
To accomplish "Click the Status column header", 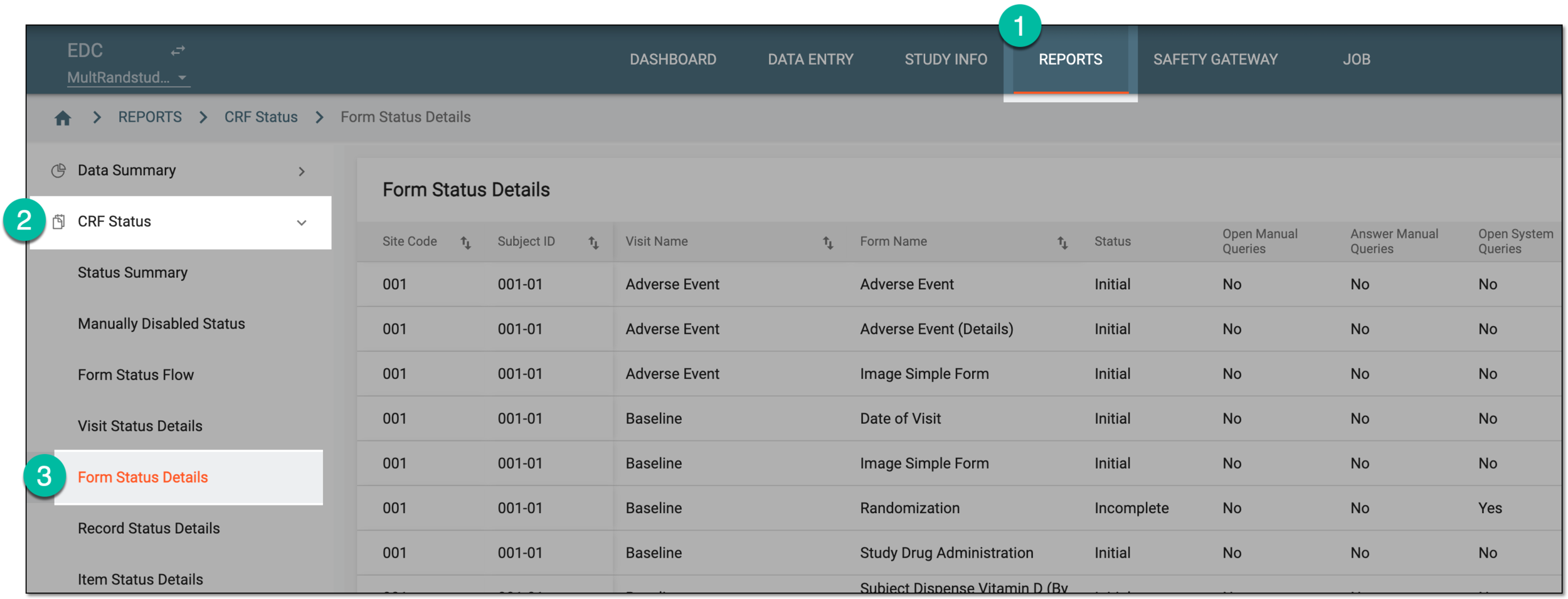I will [x=1112, y=241].
